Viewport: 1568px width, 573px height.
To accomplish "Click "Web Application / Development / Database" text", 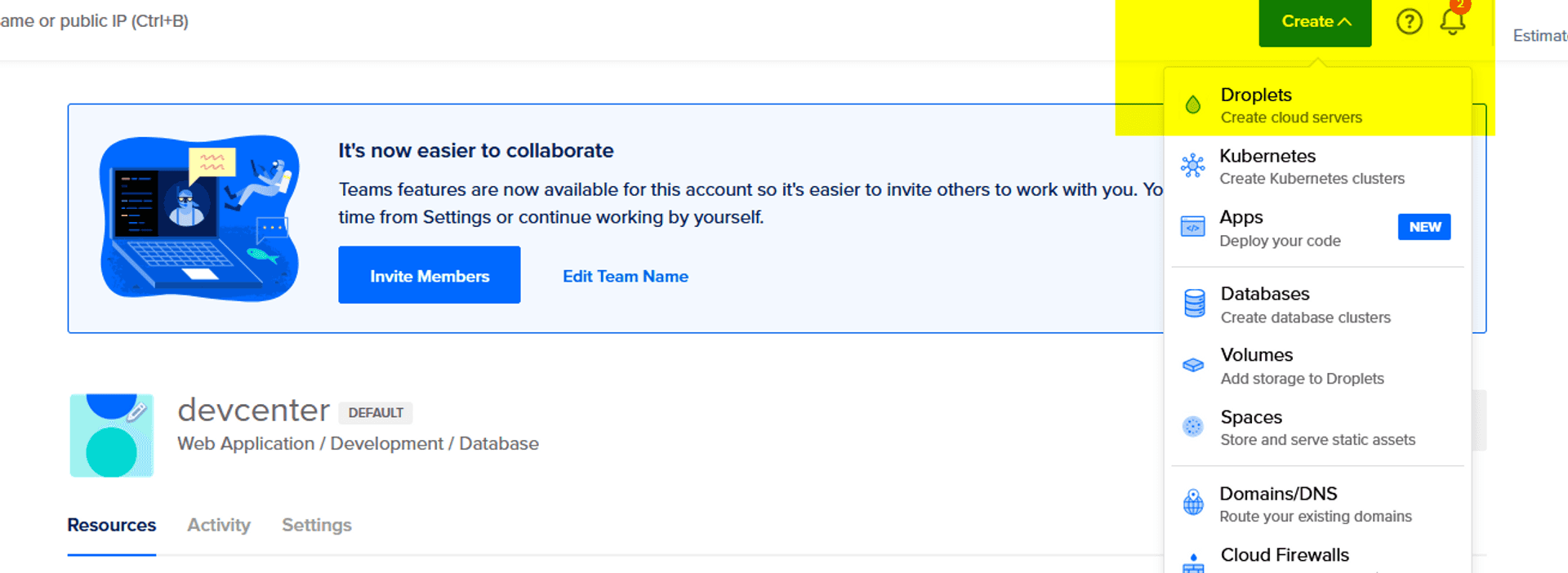I will point(359,444).
